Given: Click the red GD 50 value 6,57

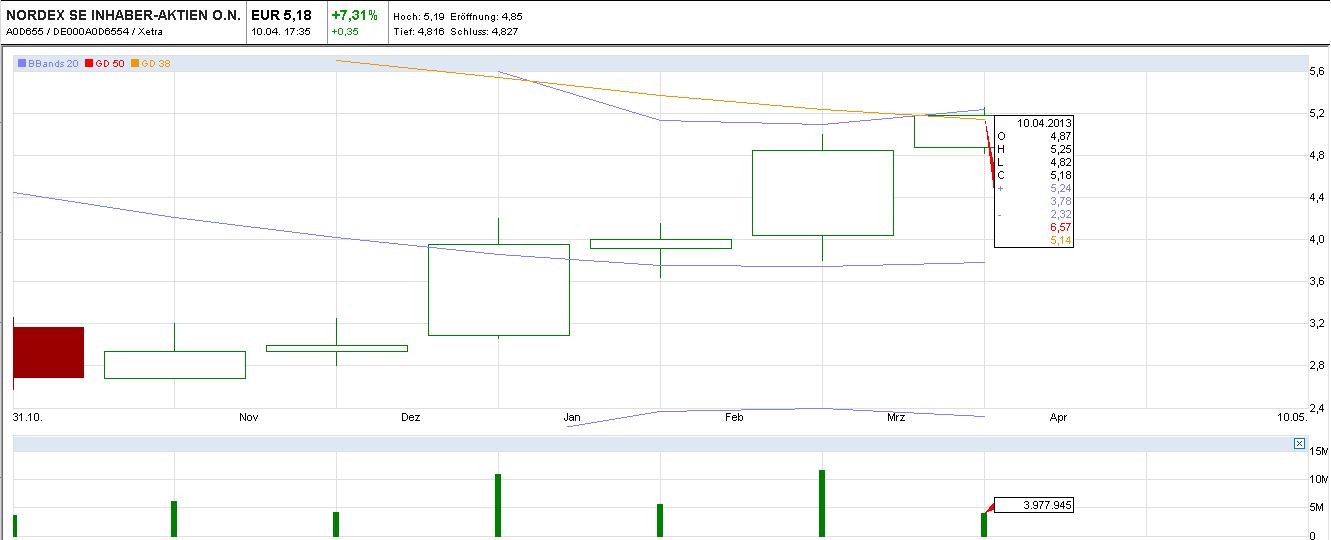Looking at the screenshot, I should pos(1061,227).
